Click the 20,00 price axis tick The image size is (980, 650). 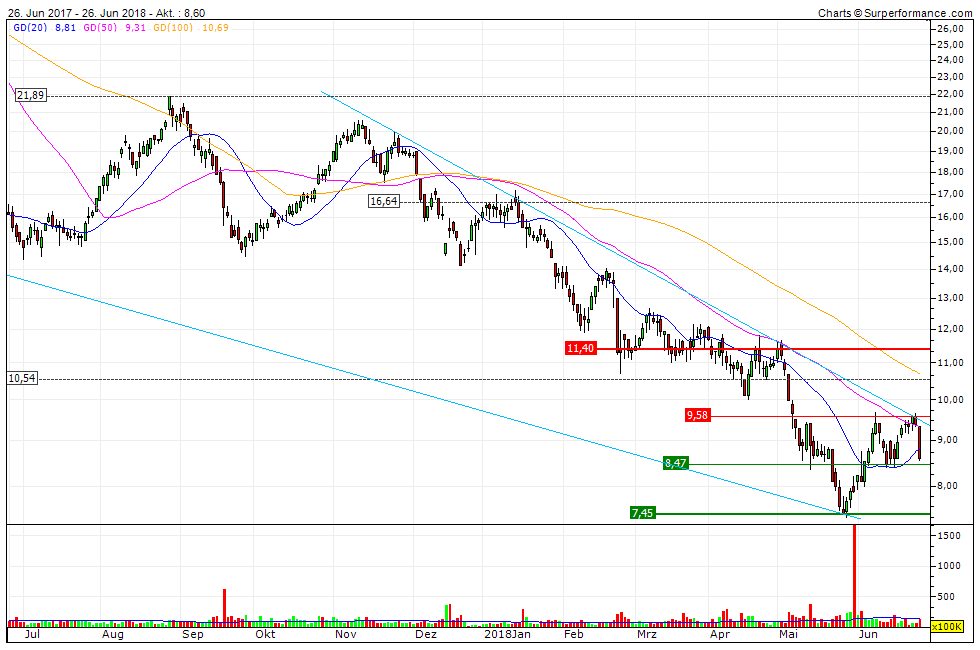click(x=949, y=131)
